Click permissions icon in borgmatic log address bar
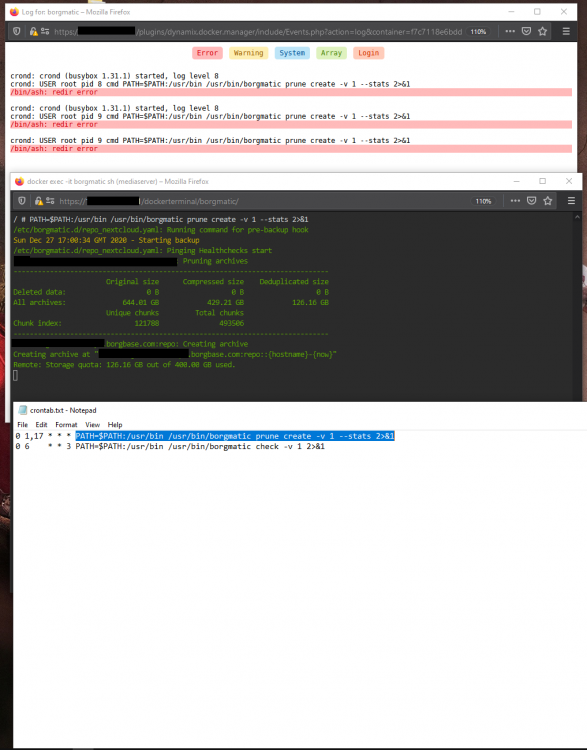The width and height of the screenshot is (587, 750). (x=45, y=32)
